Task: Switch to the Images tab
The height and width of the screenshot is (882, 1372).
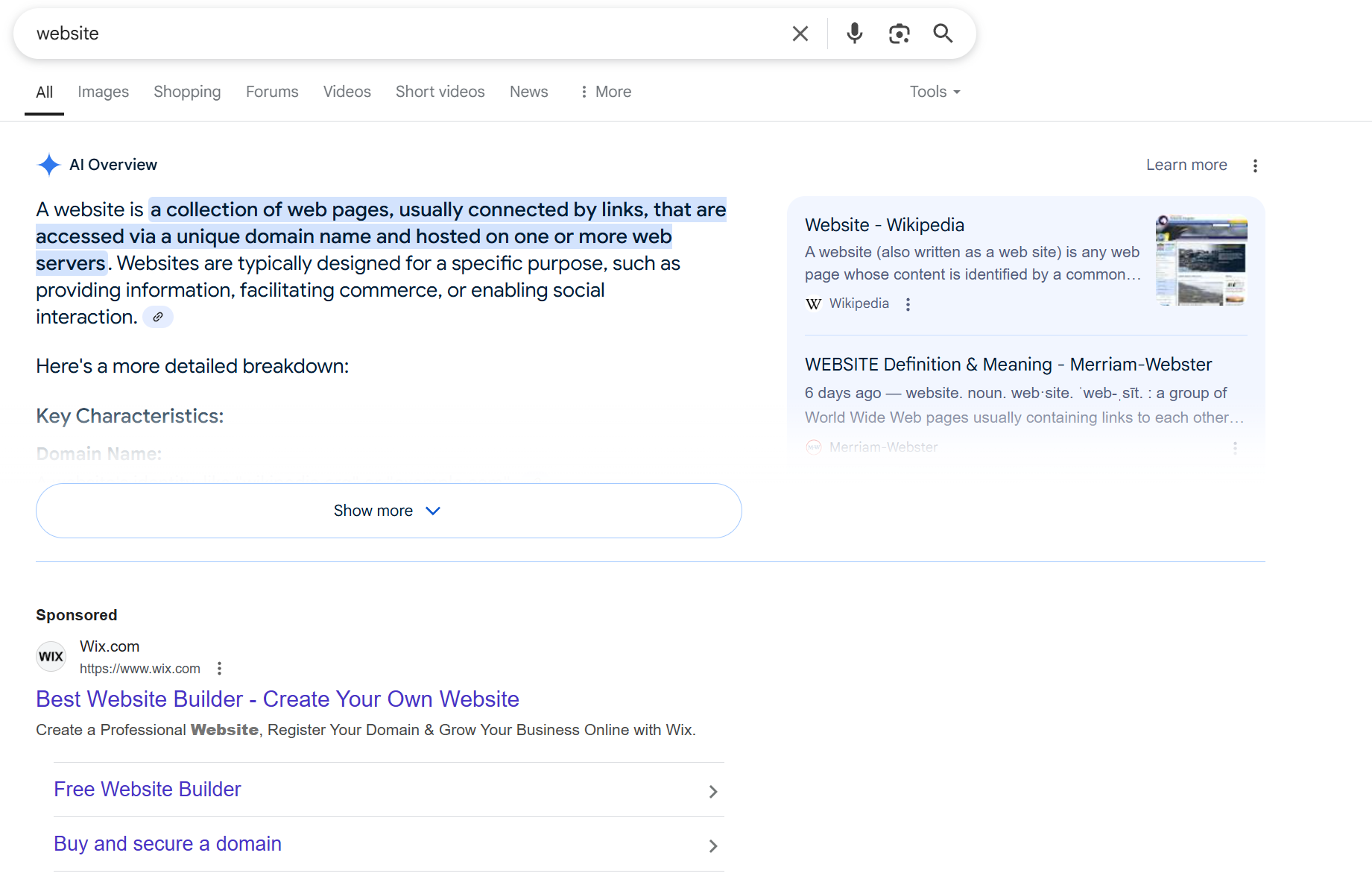Action: [x=103, y=91]
